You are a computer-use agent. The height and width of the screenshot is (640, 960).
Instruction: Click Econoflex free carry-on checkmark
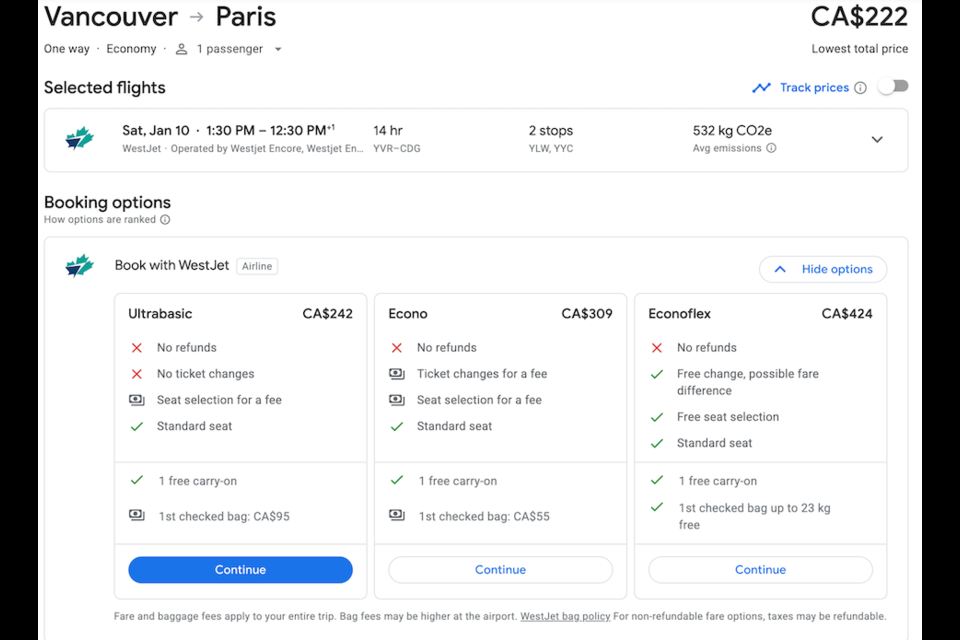[657, 480]
